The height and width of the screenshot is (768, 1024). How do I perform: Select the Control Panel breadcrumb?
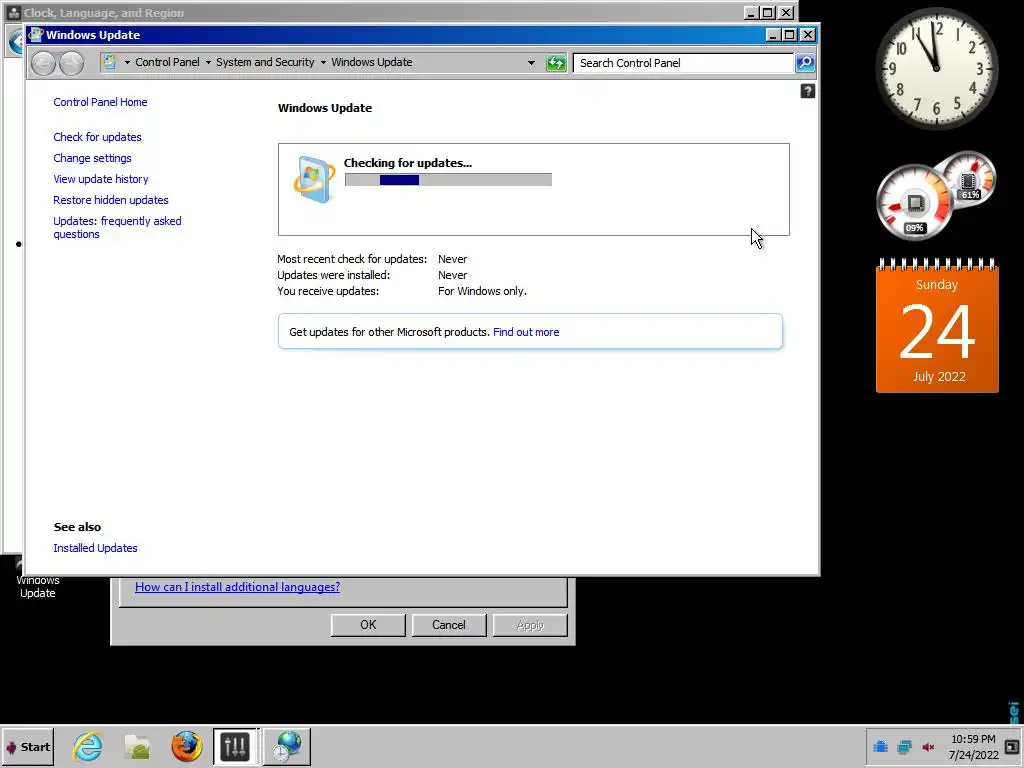coord(167,62)
